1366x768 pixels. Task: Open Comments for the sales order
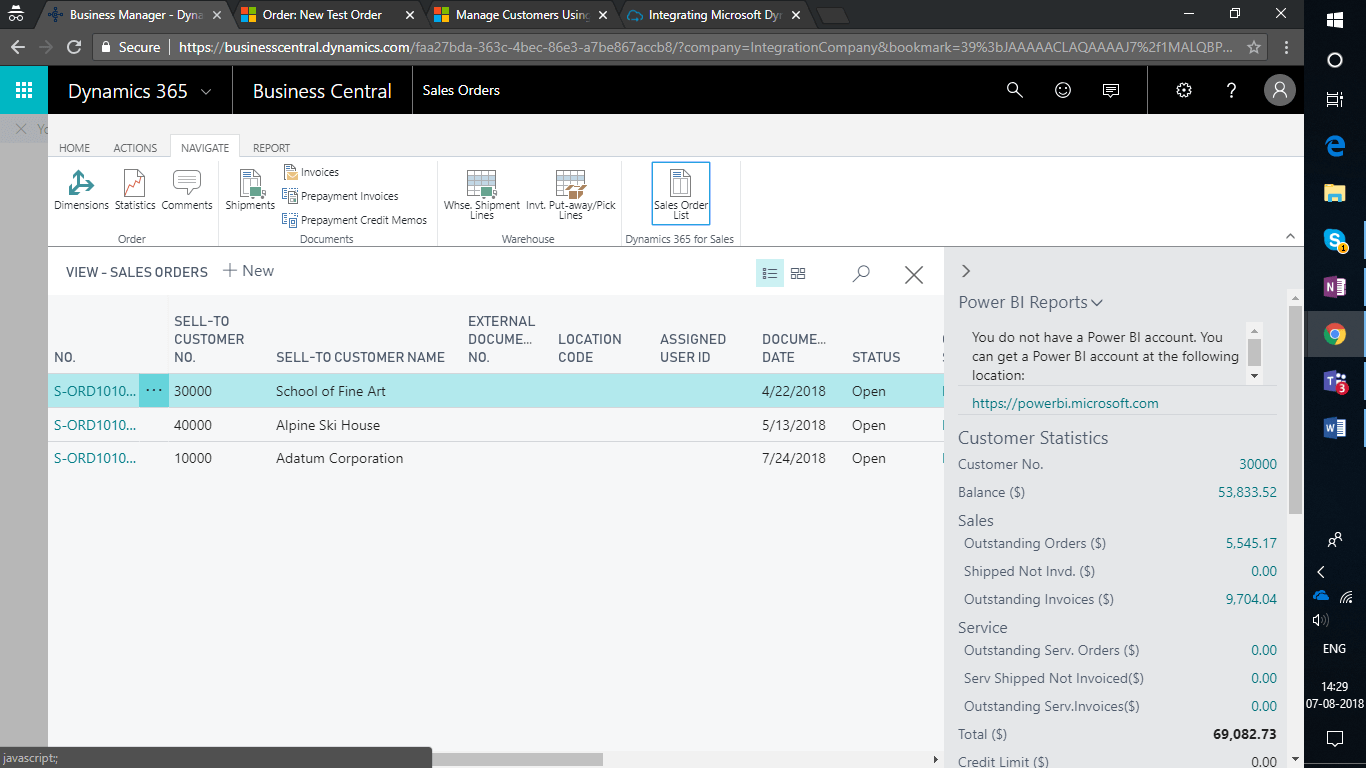(x=187, y=189)
